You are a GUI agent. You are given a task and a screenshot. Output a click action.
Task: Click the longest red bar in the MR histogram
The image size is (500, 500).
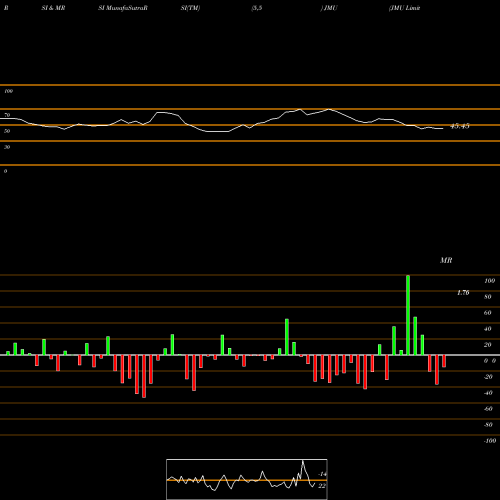[144, 376]
